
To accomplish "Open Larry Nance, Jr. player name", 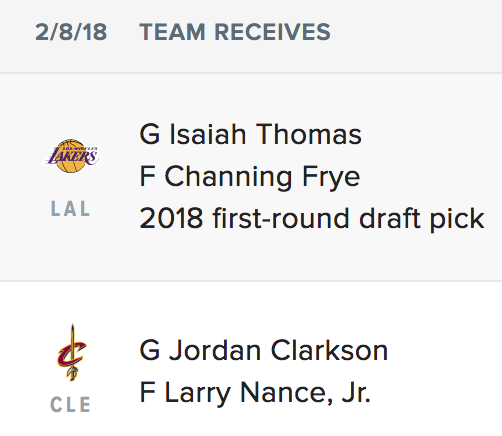I will click(268, 393).
